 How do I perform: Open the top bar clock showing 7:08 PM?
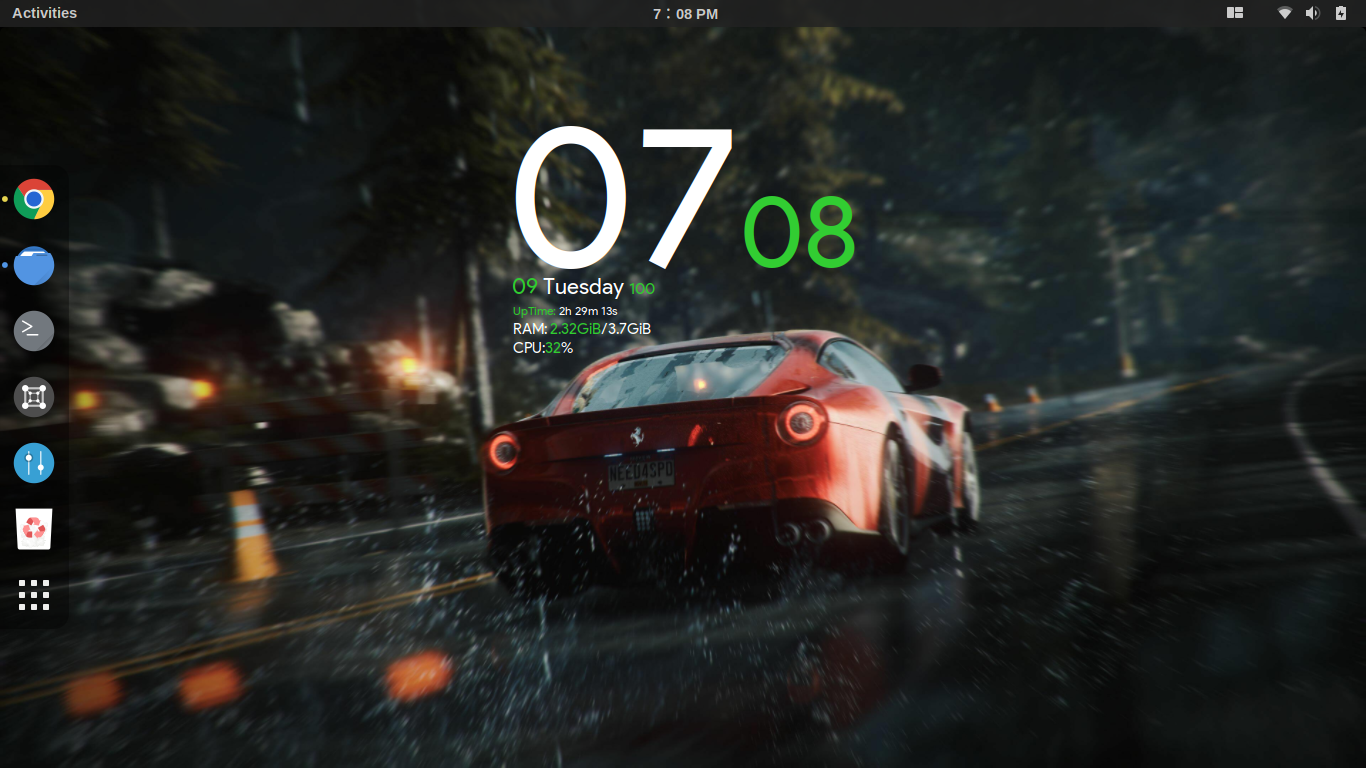point(685,13)
